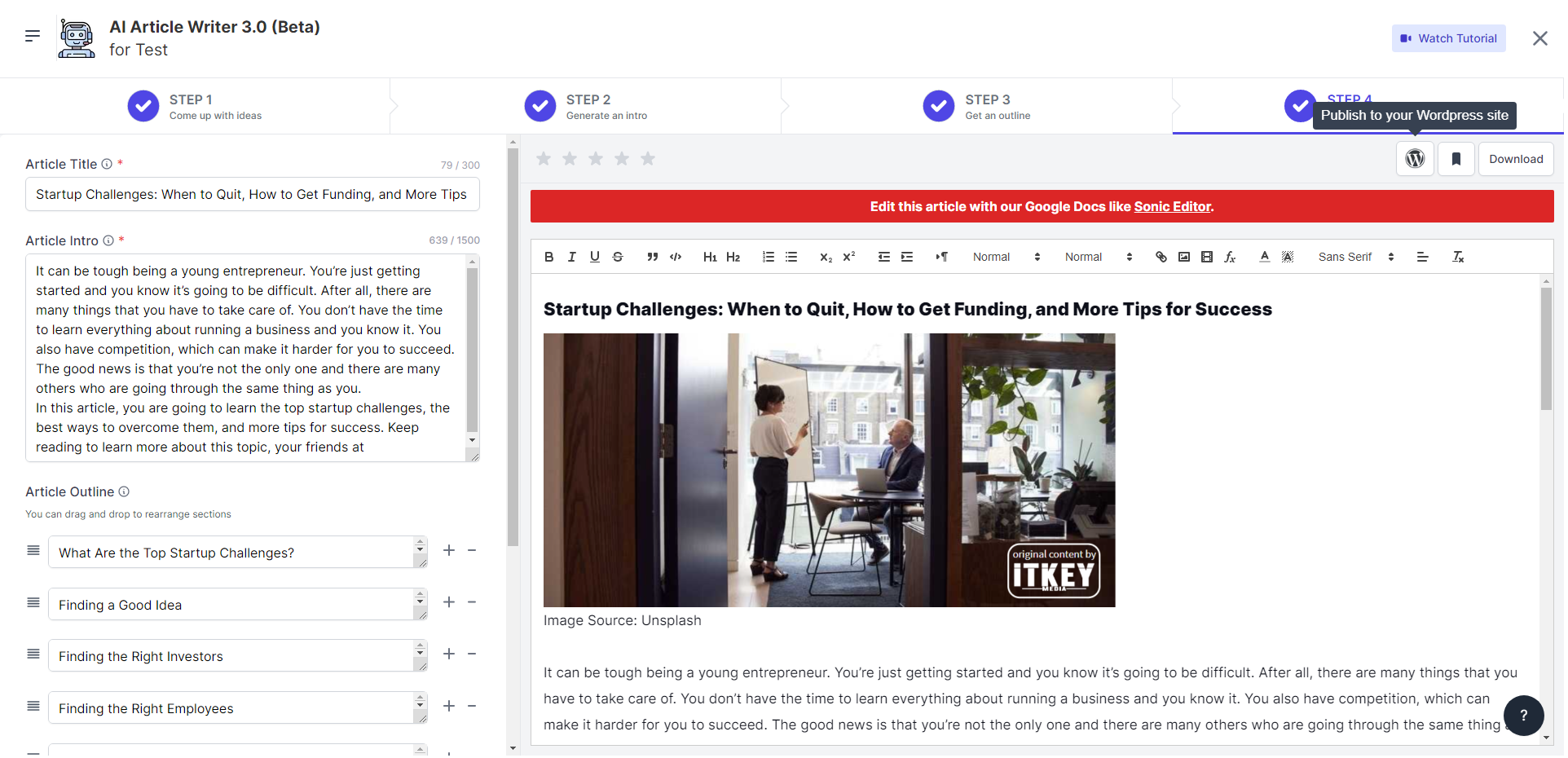The image size is (1568, 758).
Task: Go to Step 2 Generate an intro
Action: point(586,106)
